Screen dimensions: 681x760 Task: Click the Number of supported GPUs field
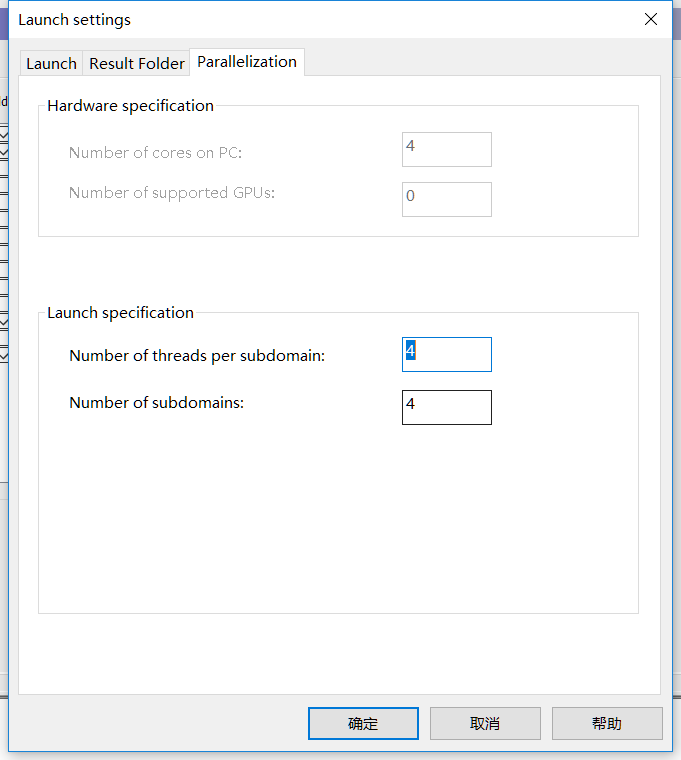tap(446, 199)
